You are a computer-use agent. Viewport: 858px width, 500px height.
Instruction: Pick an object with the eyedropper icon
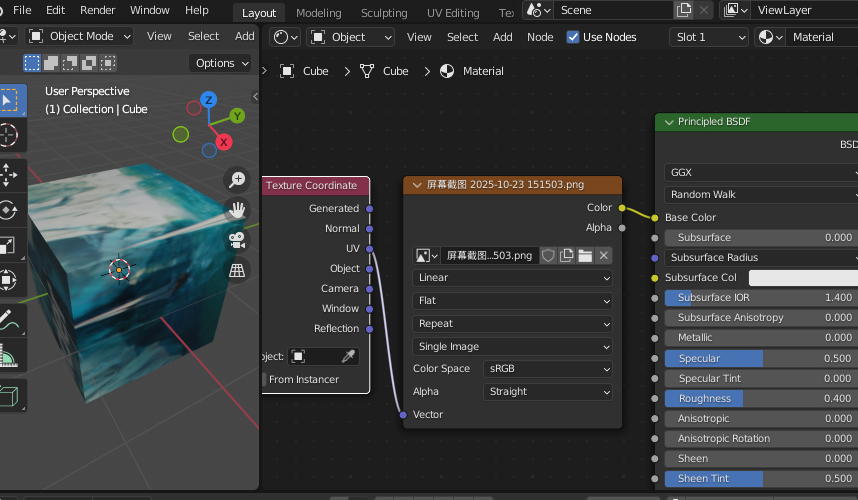[x=348, y=357]
